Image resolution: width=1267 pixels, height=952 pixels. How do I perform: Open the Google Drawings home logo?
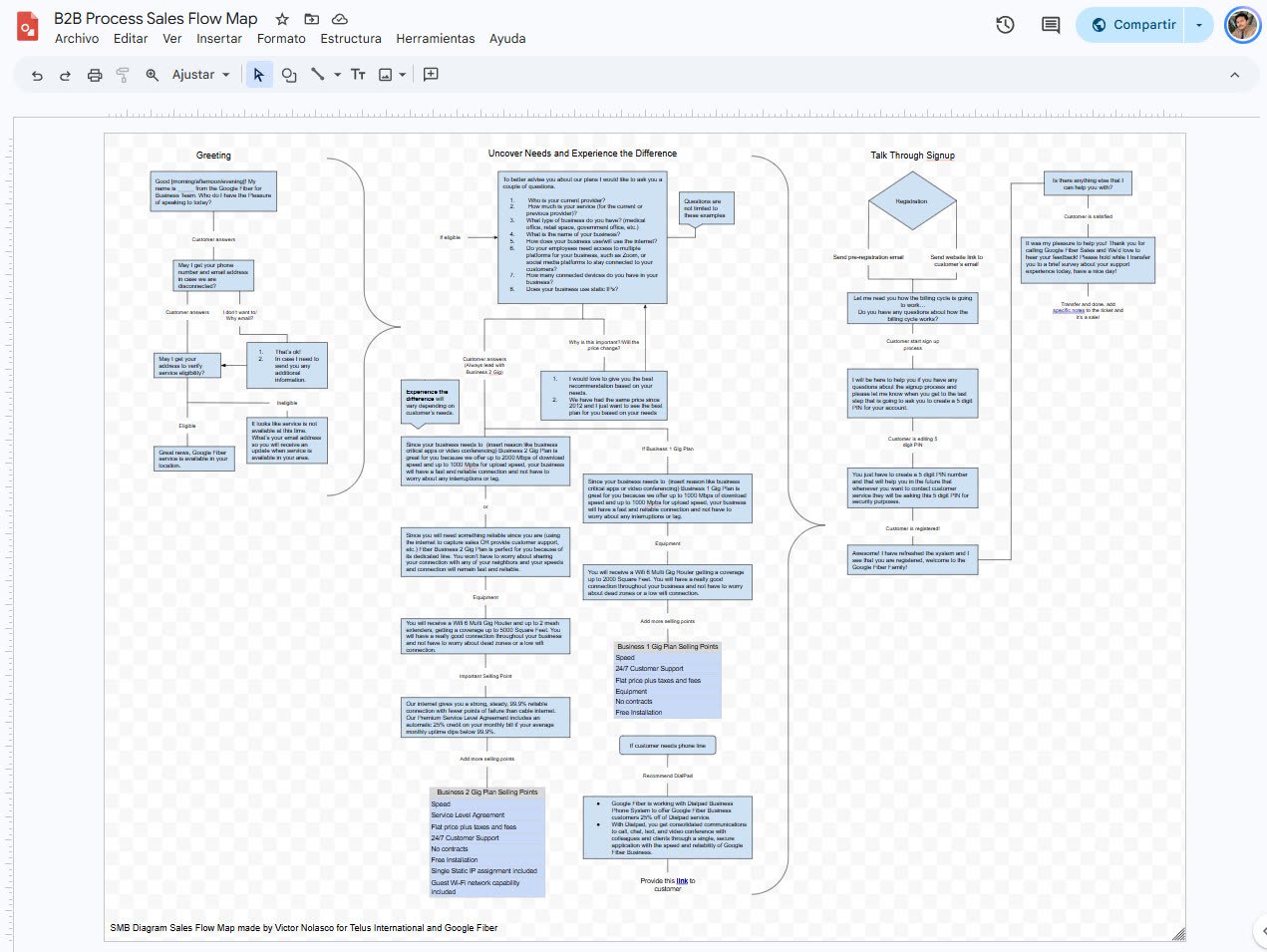[x=27, y=27]
